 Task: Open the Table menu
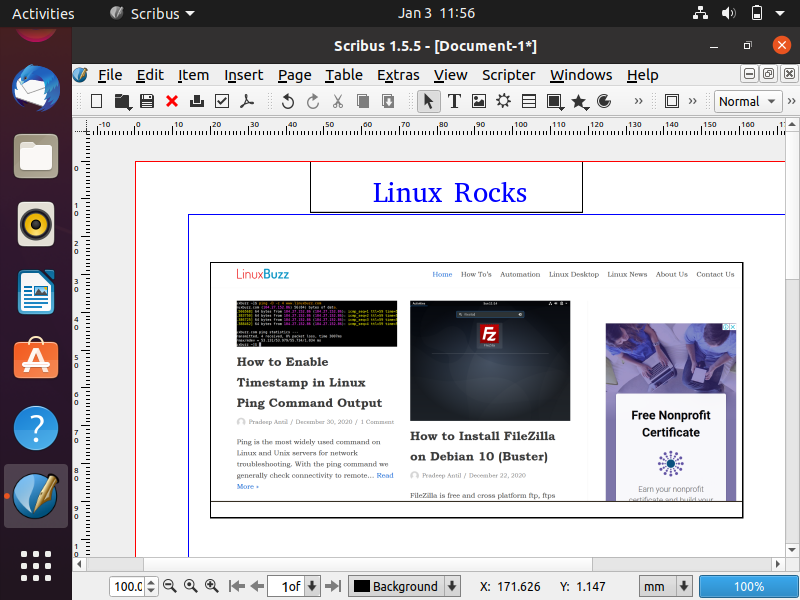(x=344, y=75)
